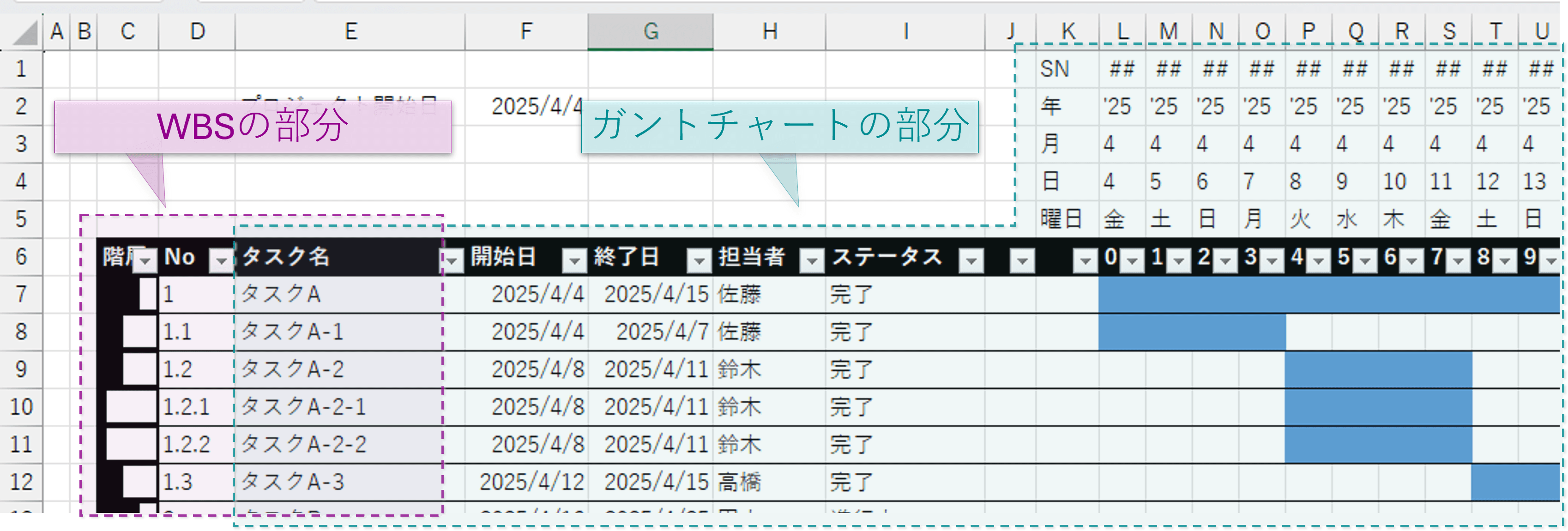Open the 開始日 column filter dropdown
This screenshot has height=531, width=1568.
(573, 260)
